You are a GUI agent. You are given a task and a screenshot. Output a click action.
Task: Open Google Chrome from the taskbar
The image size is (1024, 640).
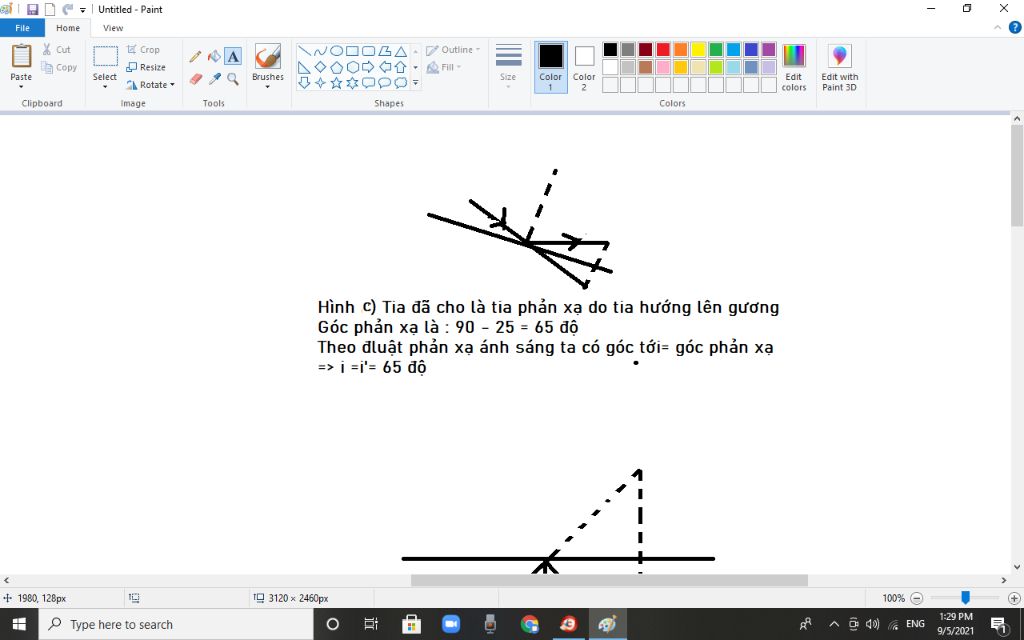coord(530,624)
